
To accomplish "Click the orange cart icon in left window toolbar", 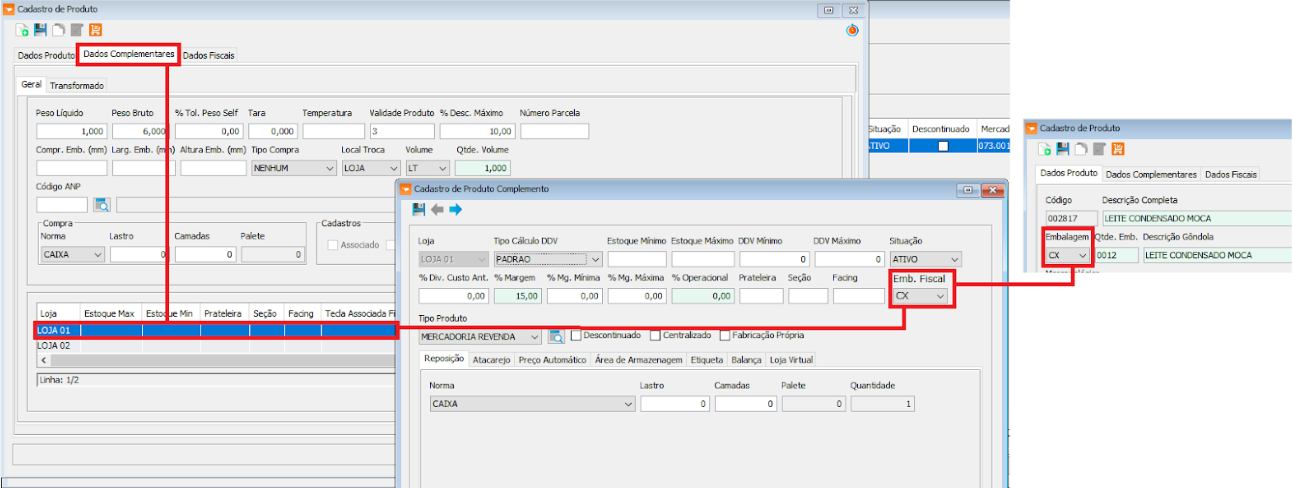I will coord(95,30).
